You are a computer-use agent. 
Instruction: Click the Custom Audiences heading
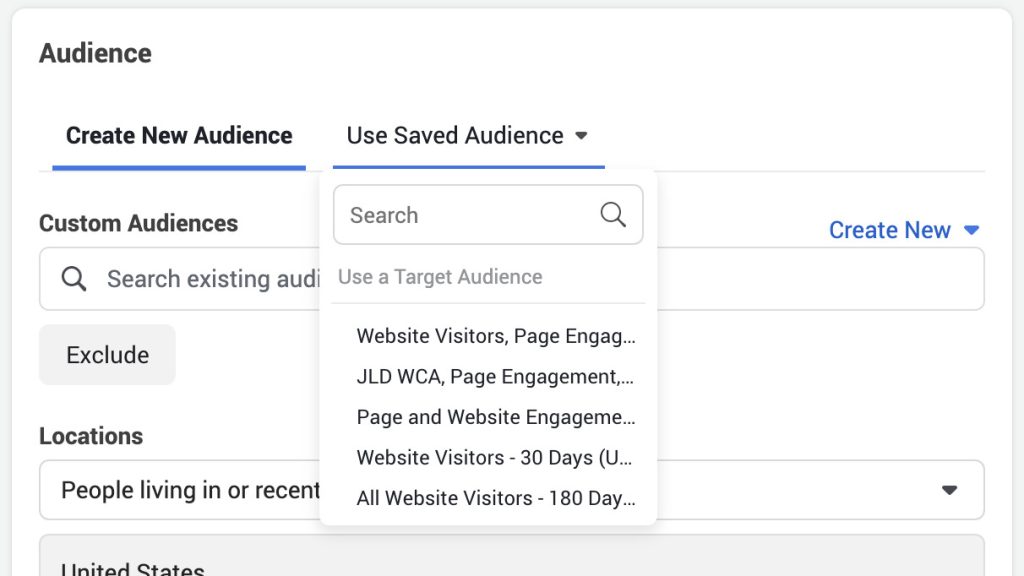click(x=138, y=223)
